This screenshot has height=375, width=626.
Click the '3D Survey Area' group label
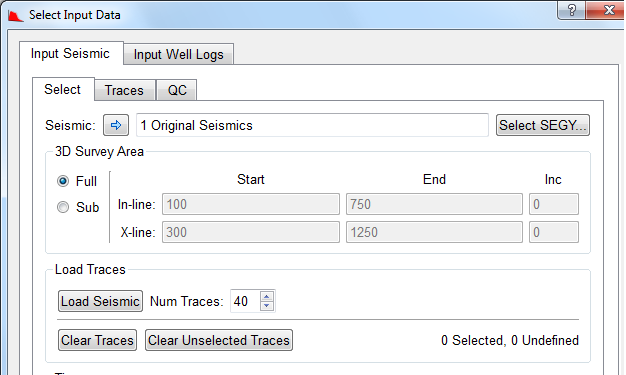pos(99,151)
